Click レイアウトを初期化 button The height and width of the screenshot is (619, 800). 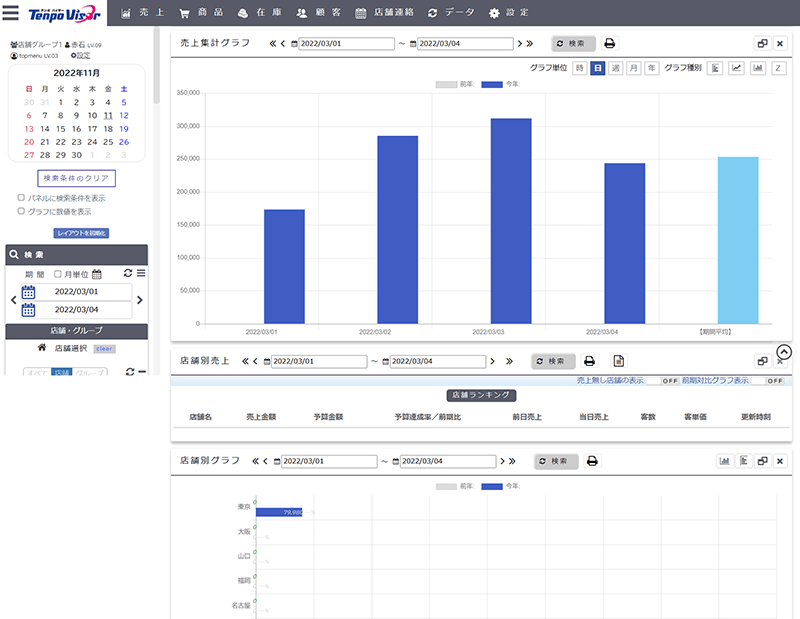(x=81, y=233)
